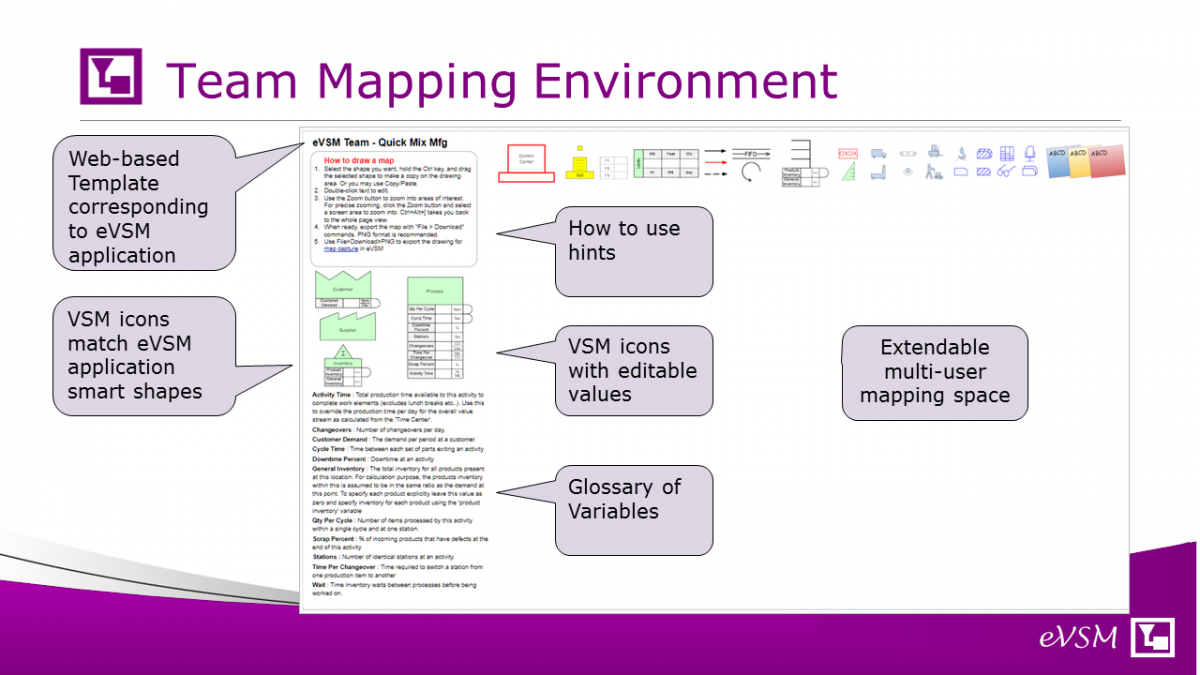Click the purple eVSM logo beside title
The image size is (1200, 675).
110,76
